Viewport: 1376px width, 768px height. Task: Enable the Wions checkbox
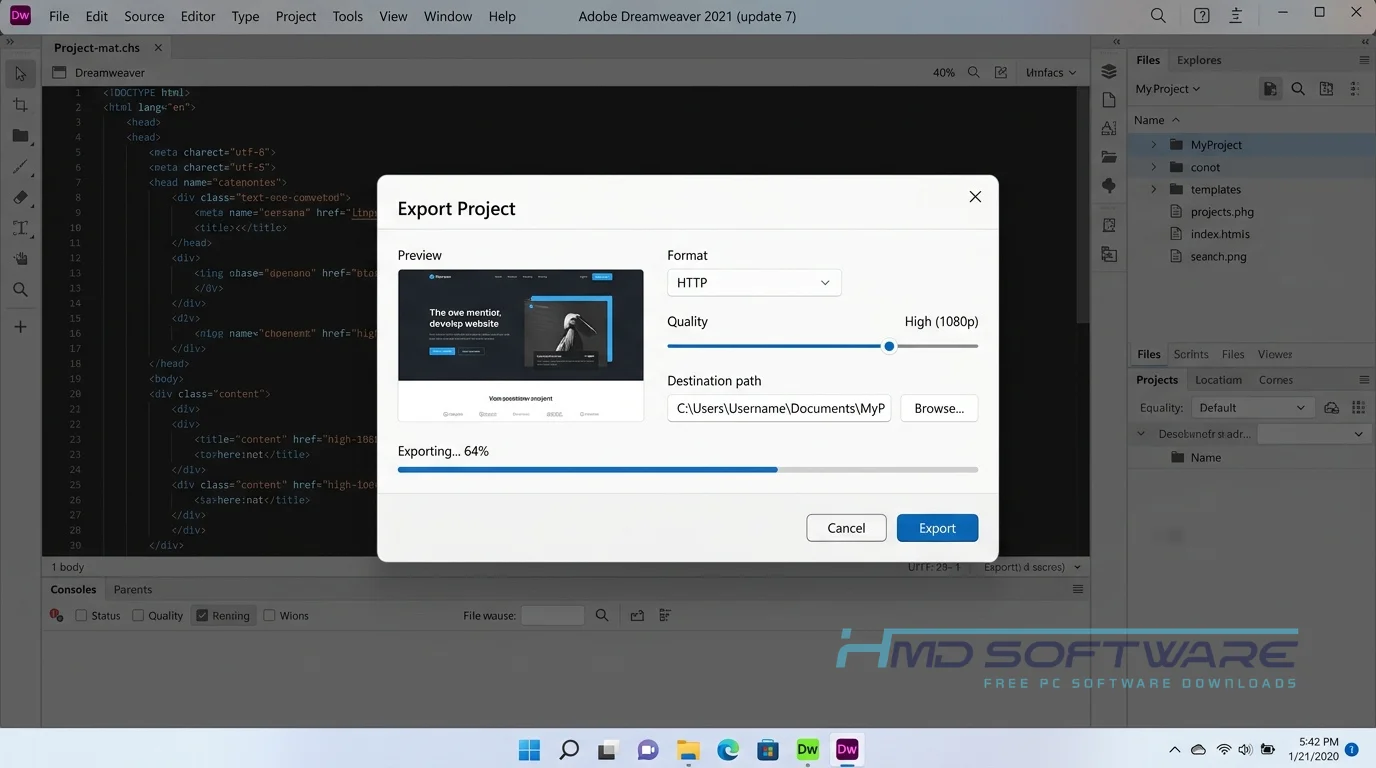[x=269, y=616]
